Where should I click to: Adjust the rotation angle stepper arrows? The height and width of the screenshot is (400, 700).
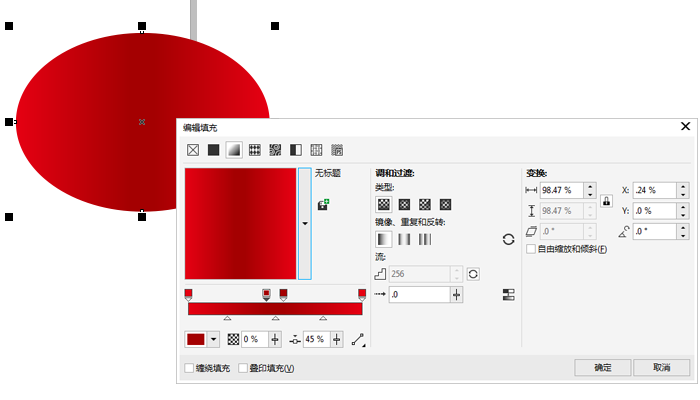click(683, 231)
